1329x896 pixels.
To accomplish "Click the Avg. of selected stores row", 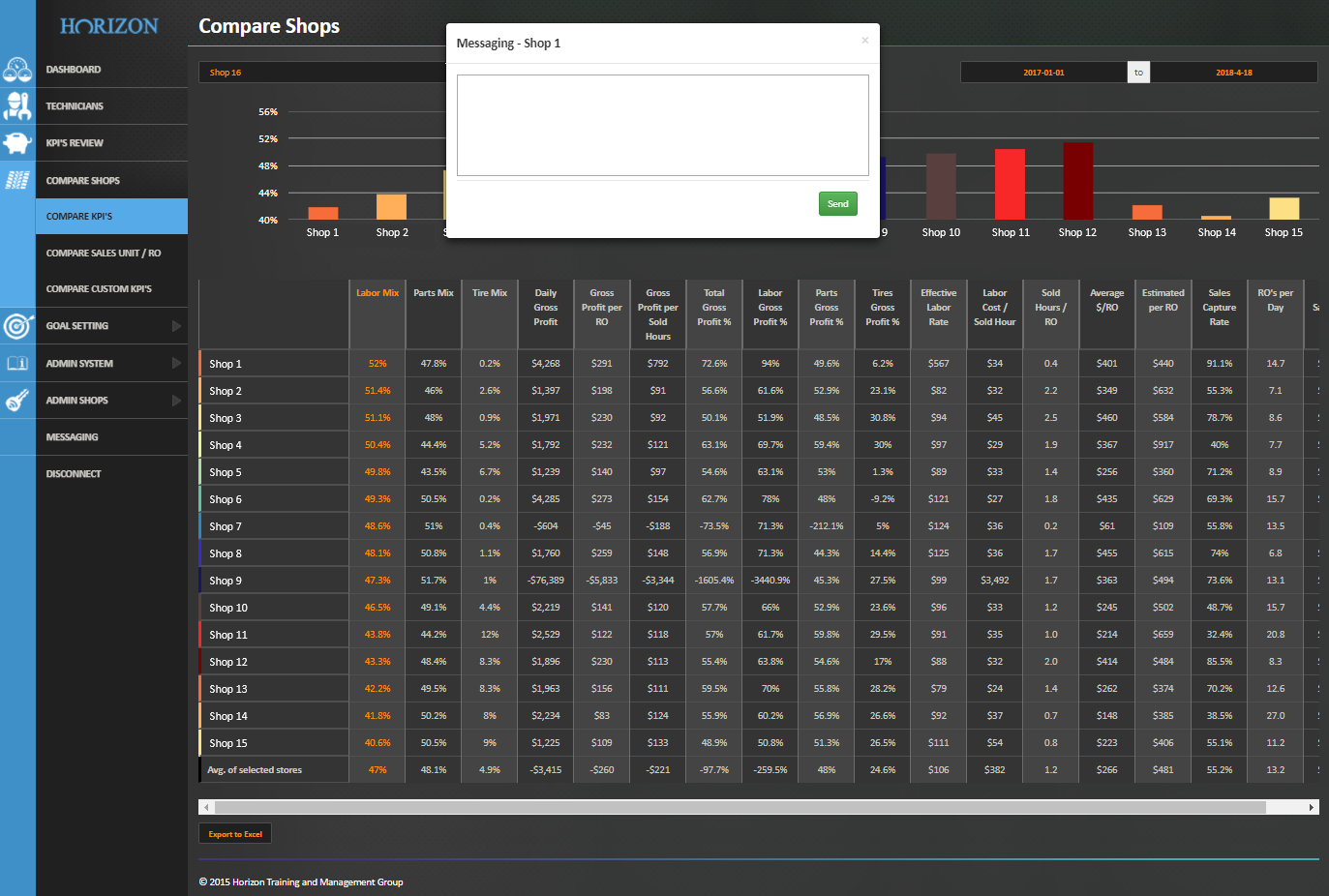I will [x=255, y=770].
